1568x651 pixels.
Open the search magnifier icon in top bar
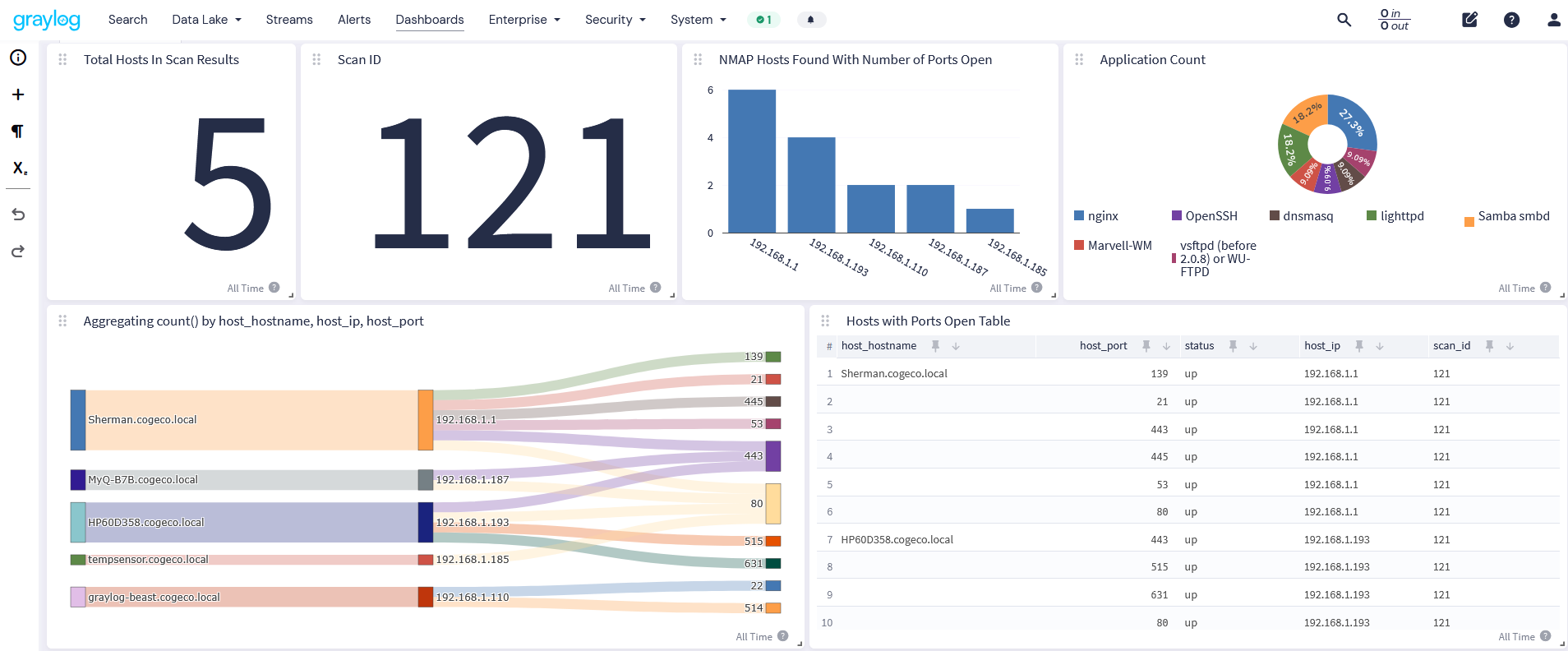(1344, 20)
